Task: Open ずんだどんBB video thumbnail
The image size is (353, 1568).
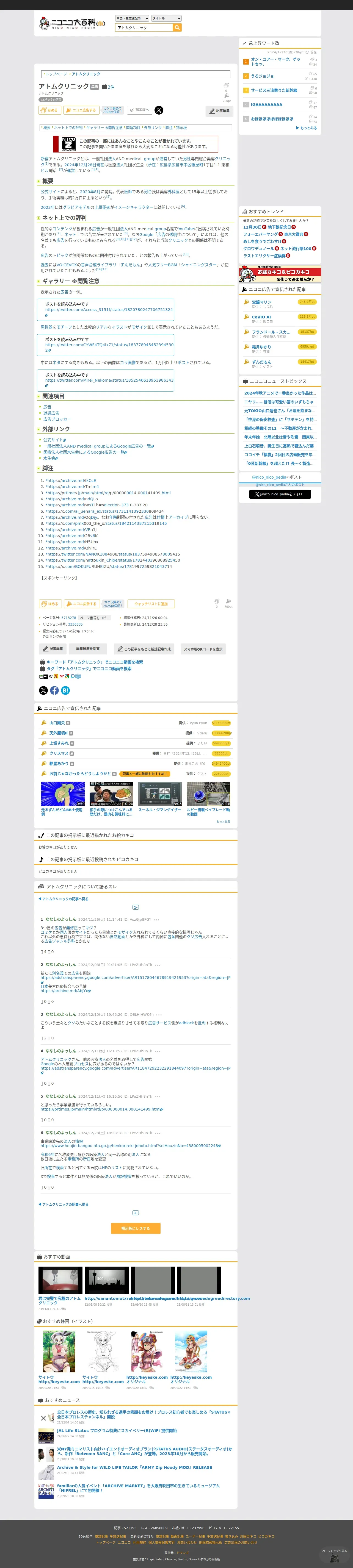Action: (x=63, y=794)
